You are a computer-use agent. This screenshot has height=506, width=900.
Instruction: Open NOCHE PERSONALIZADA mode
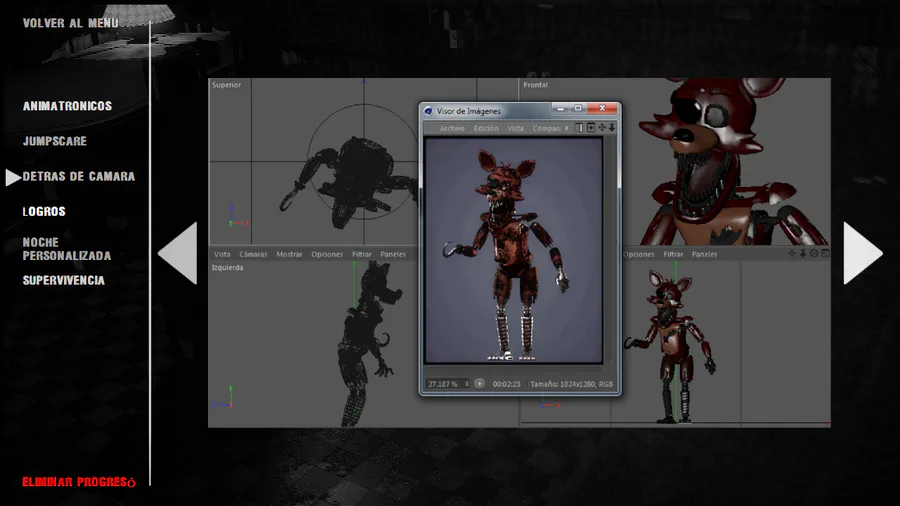tap(67, 249)
